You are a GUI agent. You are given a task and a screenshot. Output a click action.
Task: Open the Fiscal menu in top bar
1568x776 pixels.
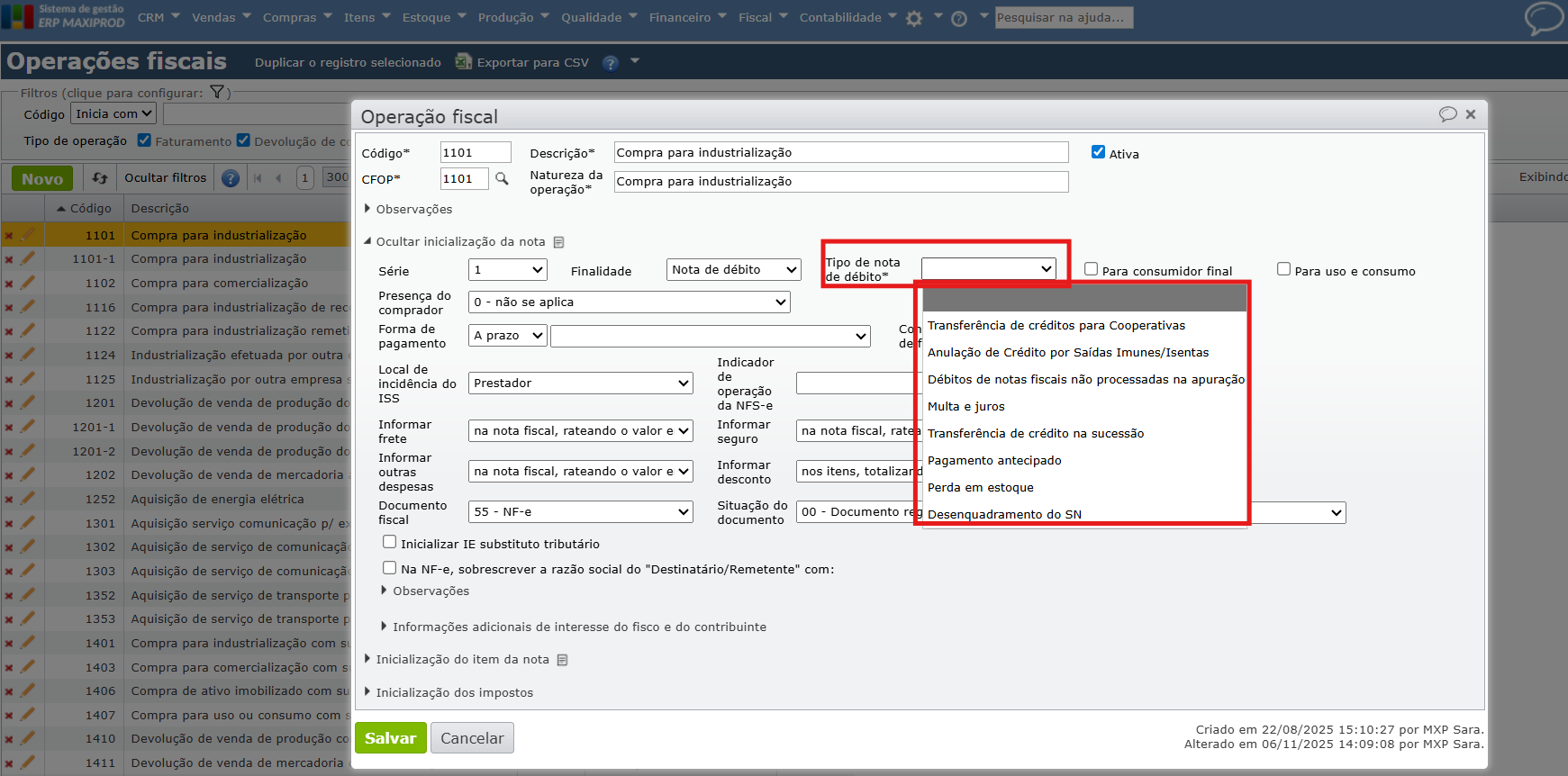[x=763, y=17]
